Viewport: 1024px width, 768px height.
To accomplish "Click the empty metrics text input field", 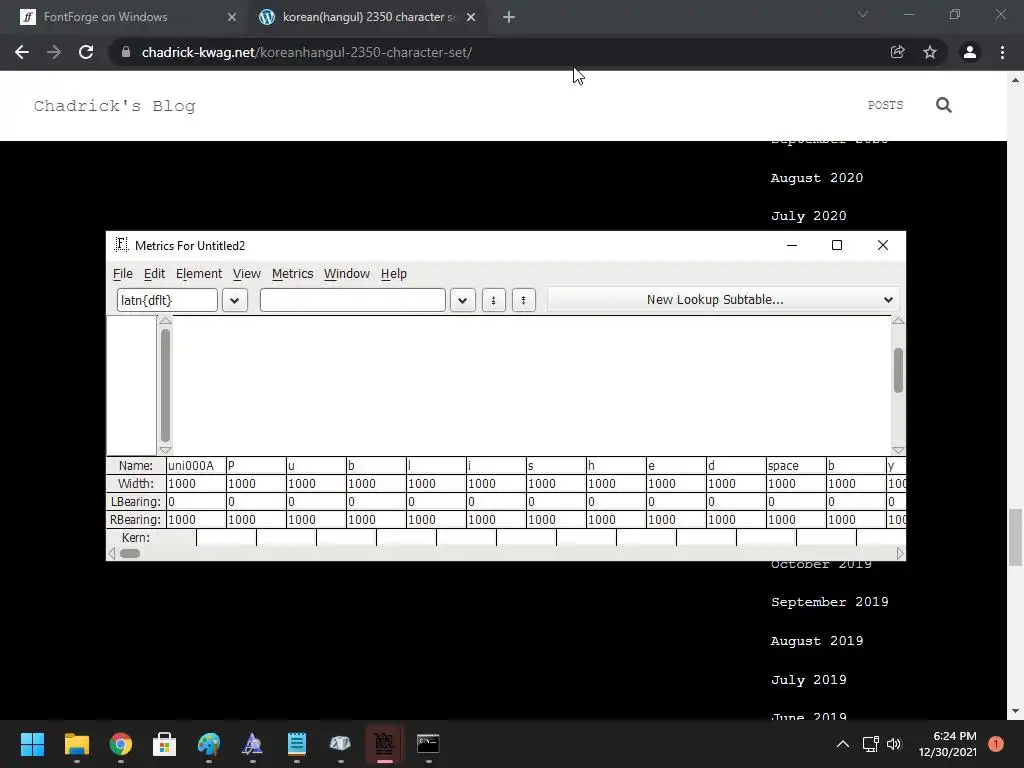I will [353, 300].
